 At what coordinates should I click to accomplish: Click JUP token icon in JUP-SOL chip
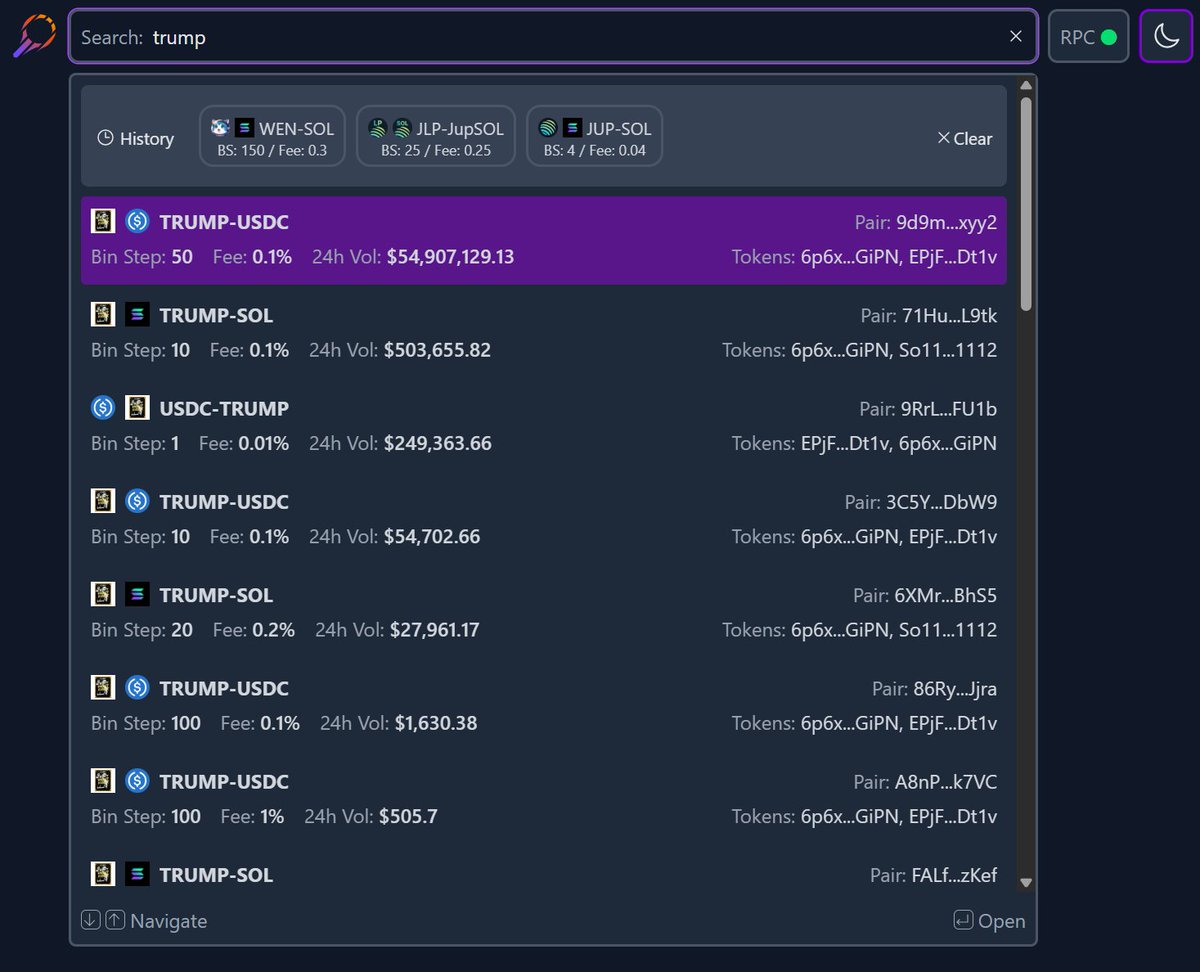(547, 128)
